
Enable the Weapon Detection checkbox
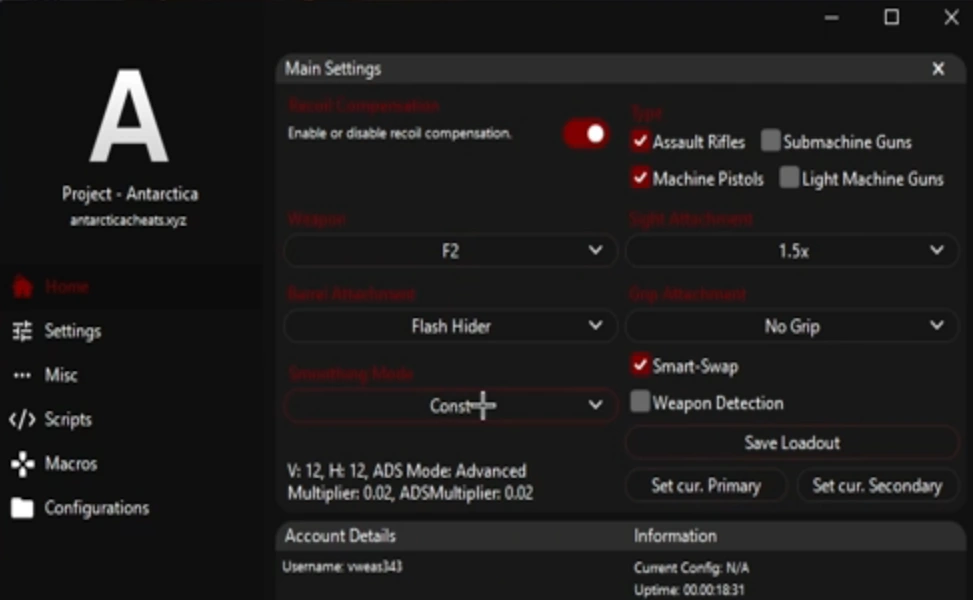click(640, 402)
